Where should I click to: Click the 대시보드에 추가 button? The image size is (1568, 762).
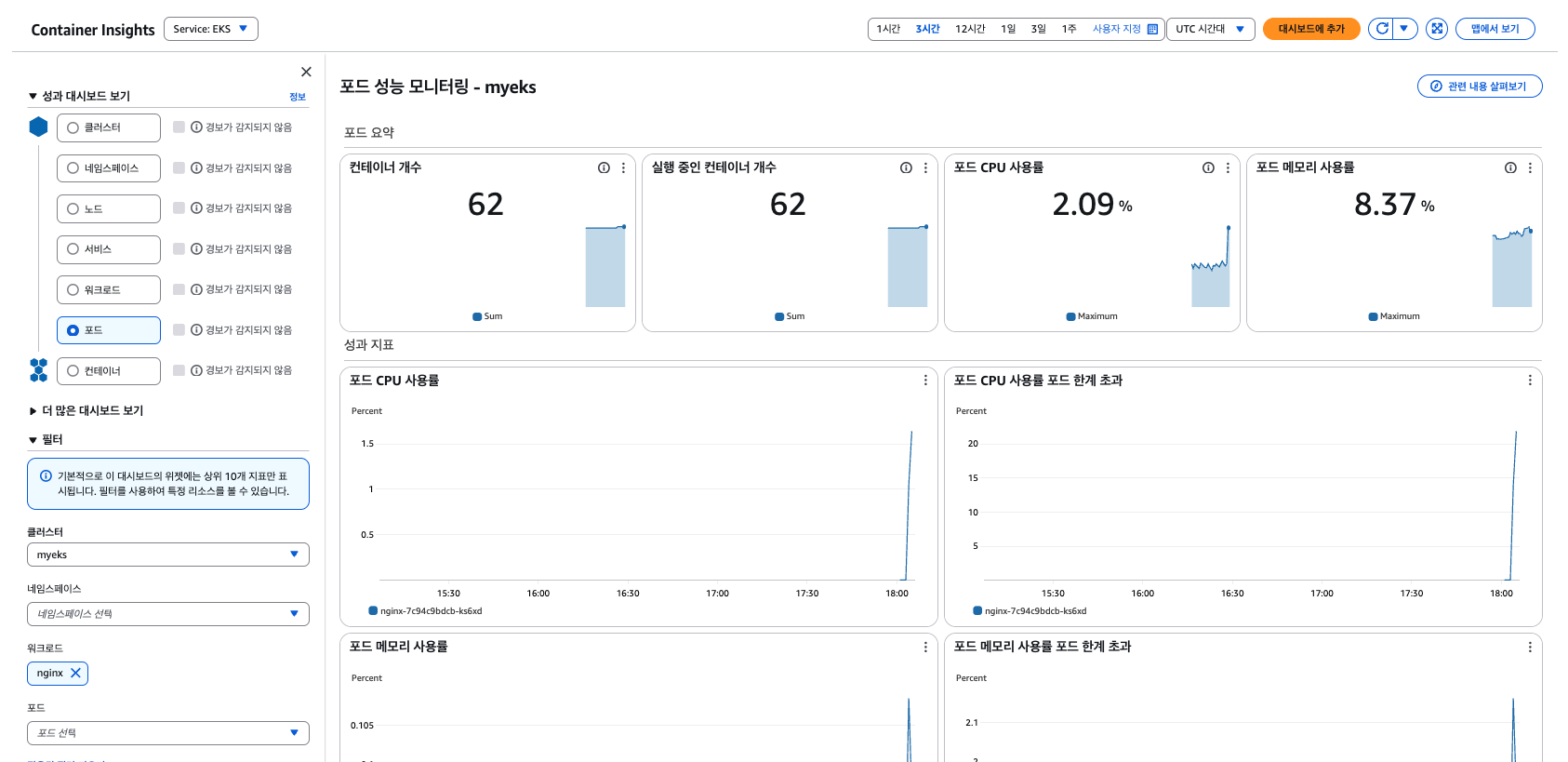1310,29
